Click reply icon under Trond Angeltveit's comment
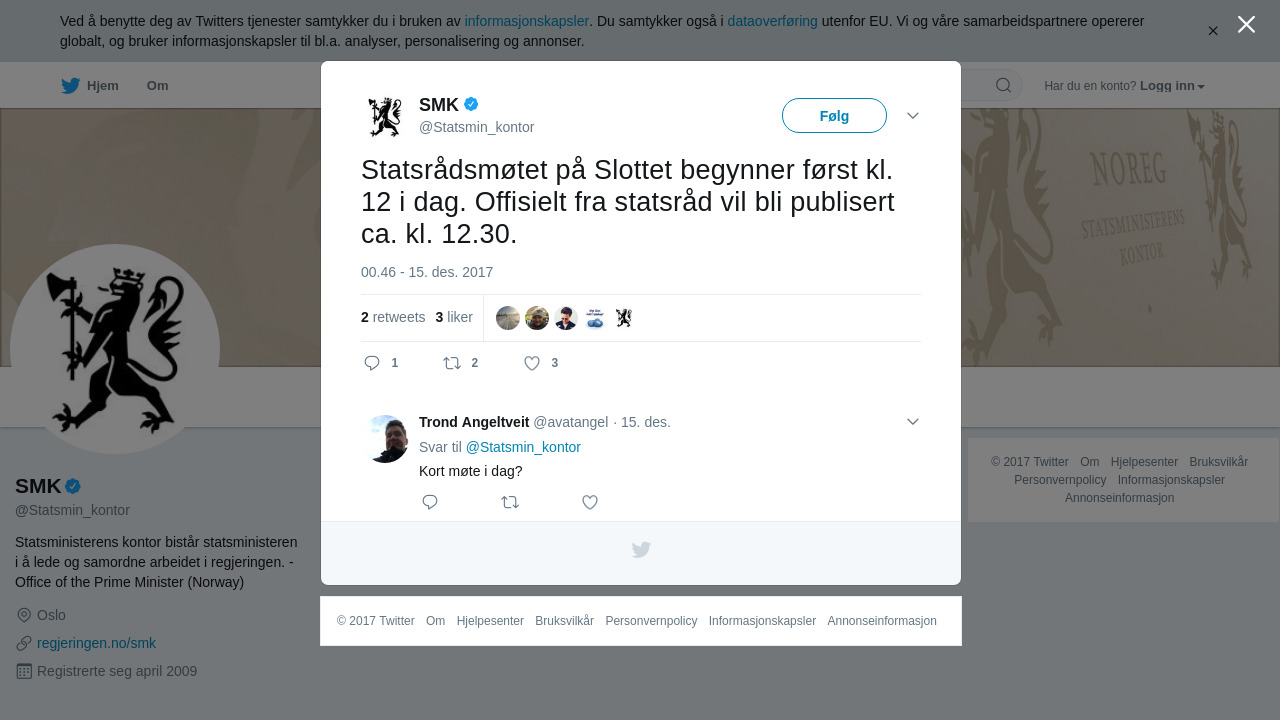1280x720 pixels. (x=430, y=502)
